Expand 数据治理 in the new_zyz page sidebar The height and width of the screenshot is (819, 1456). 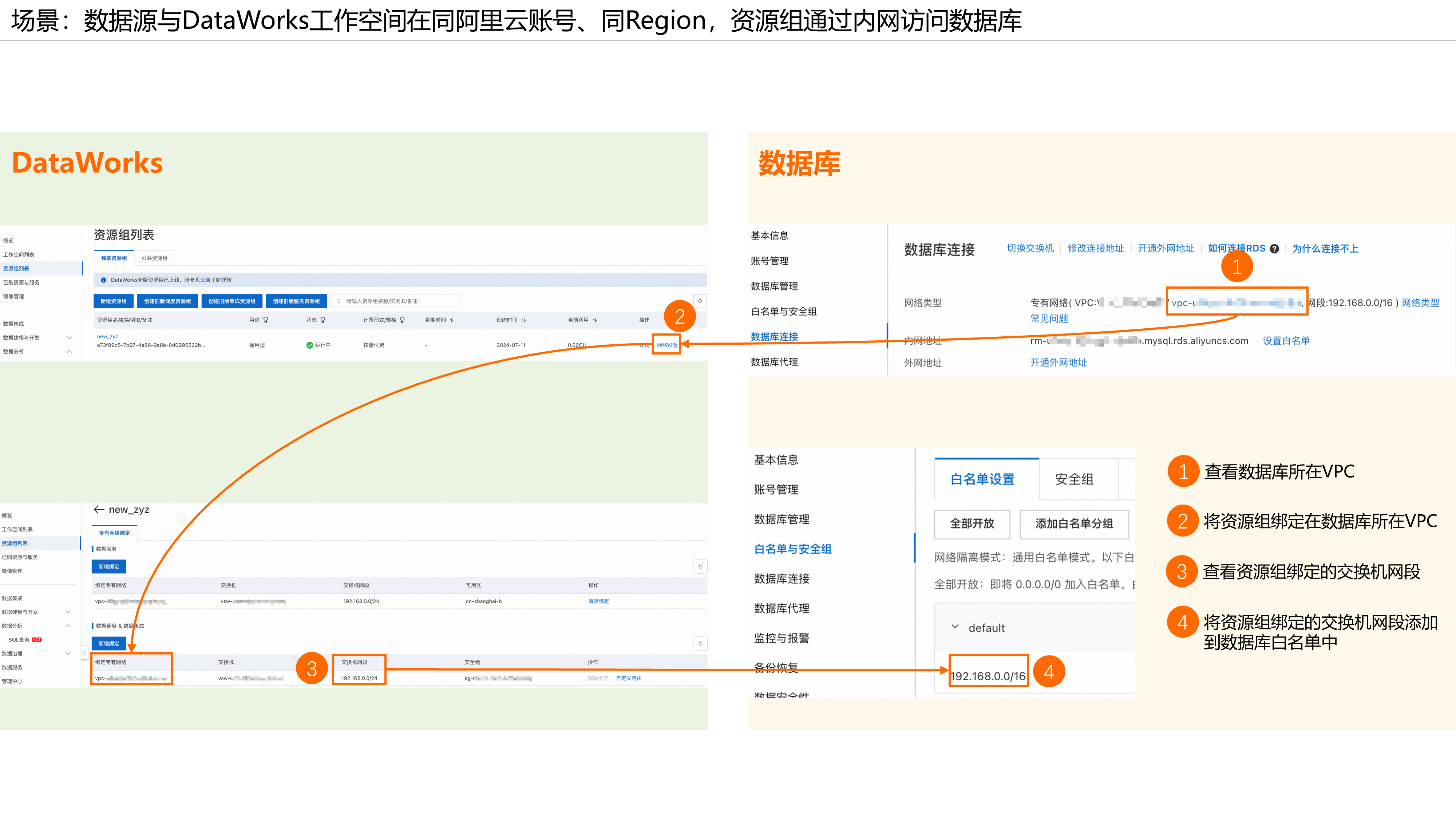(68, 653)
